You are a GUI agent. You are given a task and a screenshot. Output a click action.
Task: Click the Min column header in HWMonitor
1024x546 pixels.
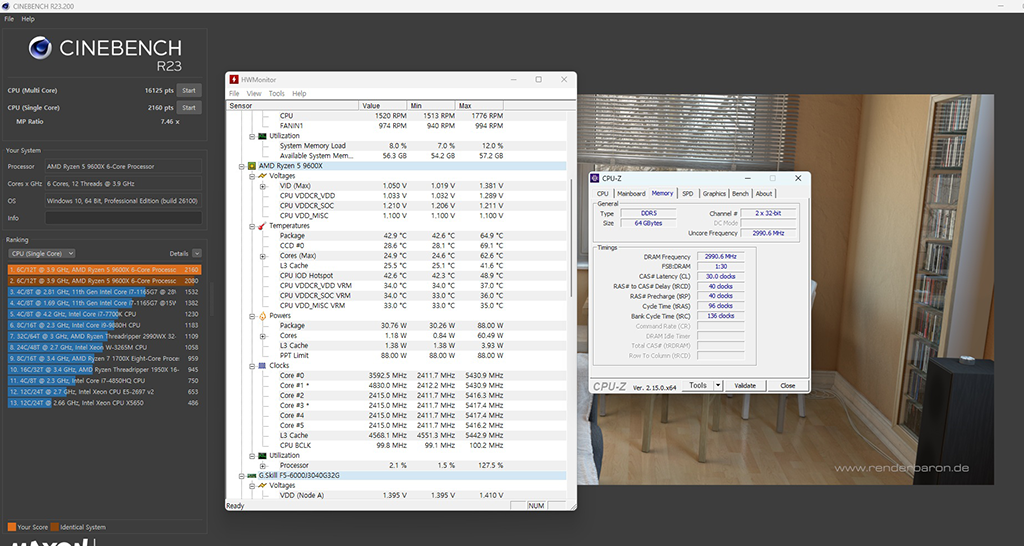click(431, 105)
